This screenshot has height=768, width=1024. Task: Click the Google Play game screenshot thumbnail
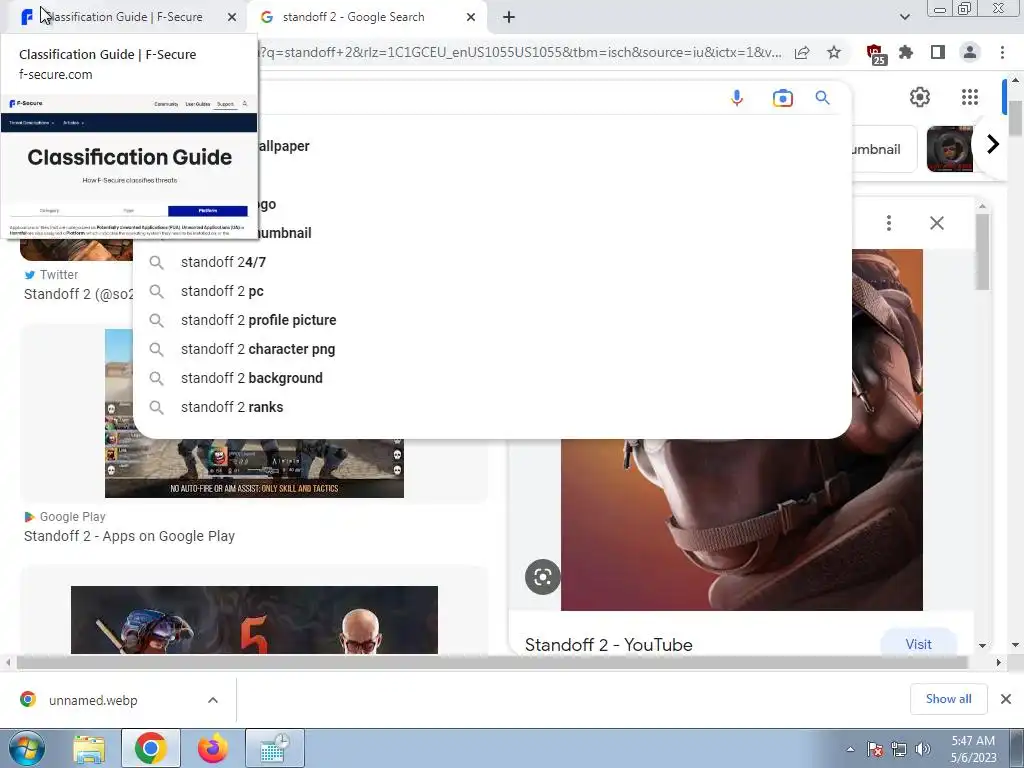click(254, 468)
